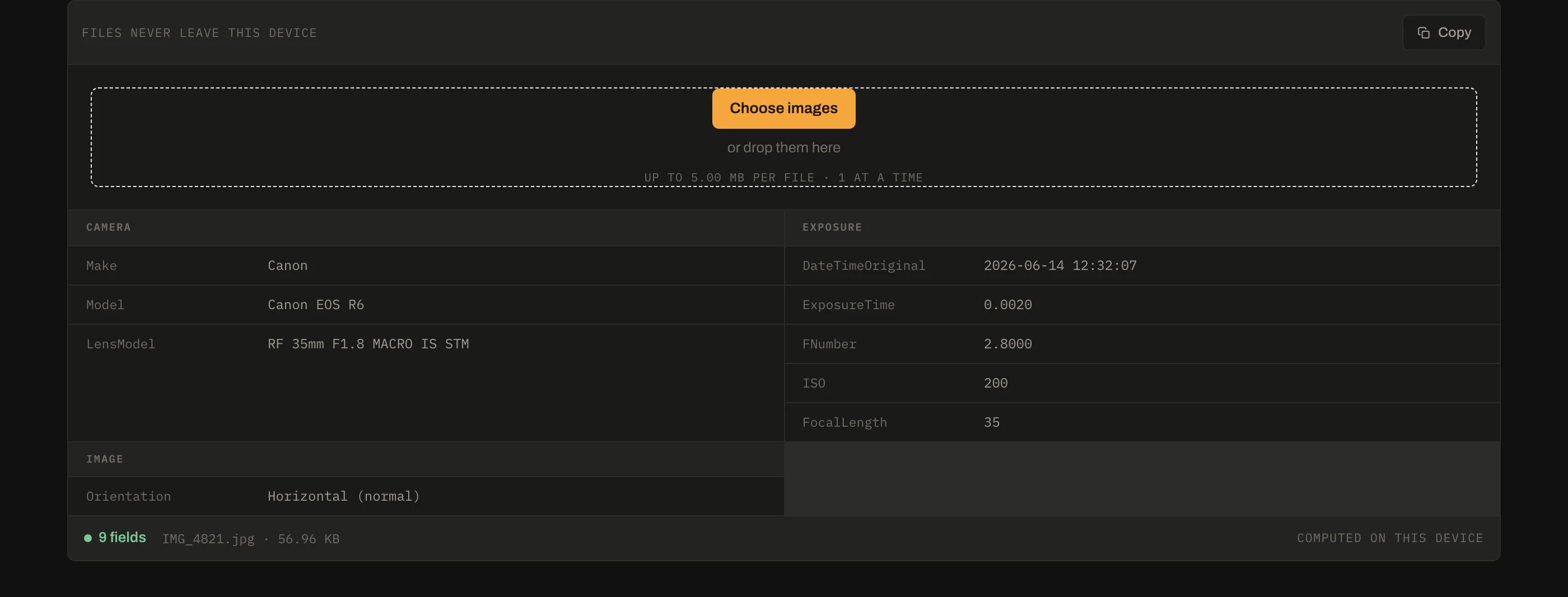The height and width of the screenshot is (597, 1568).
Task: Click the "COMPUTED ON THIS DEVICE" footer text
Action: click(1390, 538)
